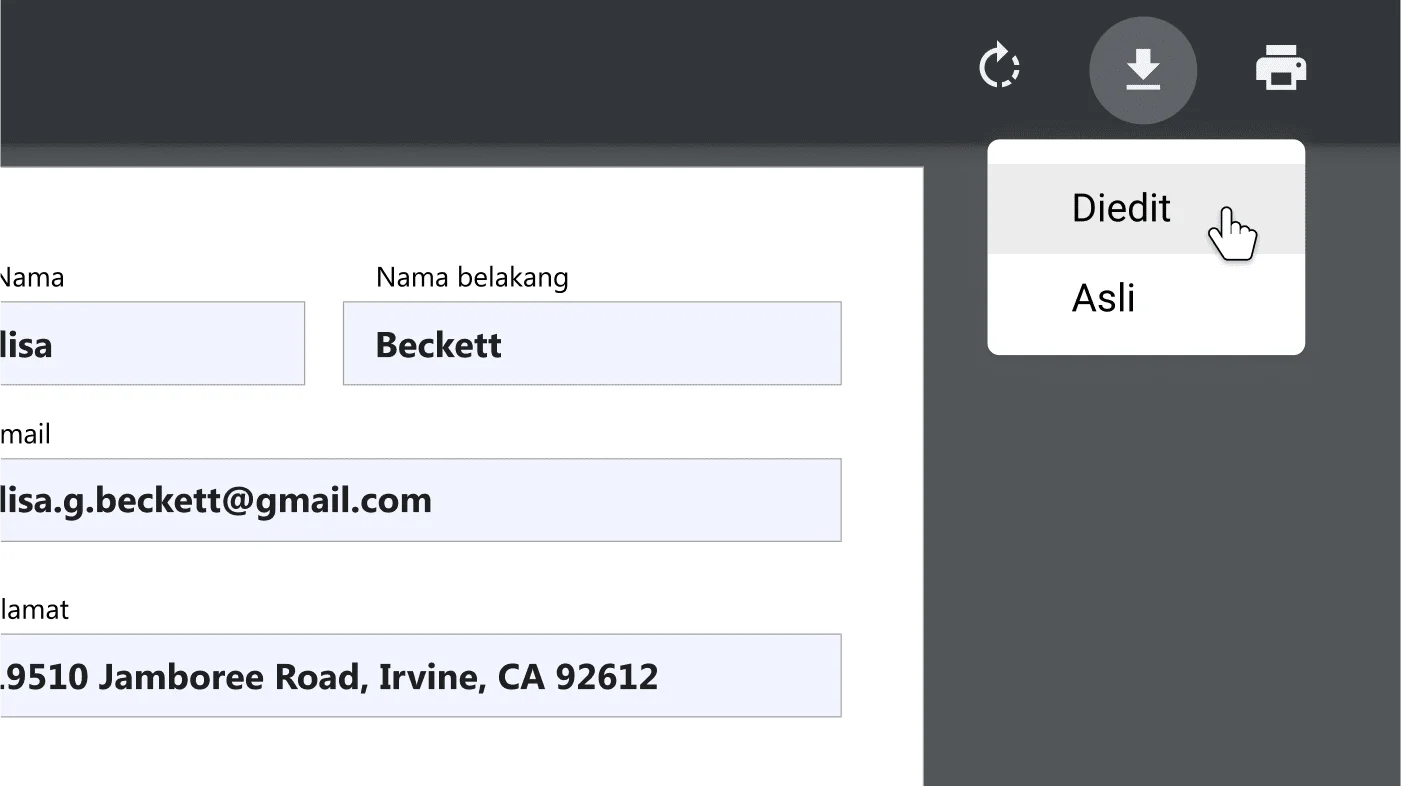Screen dimensions: 1401x786
Task: Select the Nama belakang field containing Beckett
Action: [591, 343]
